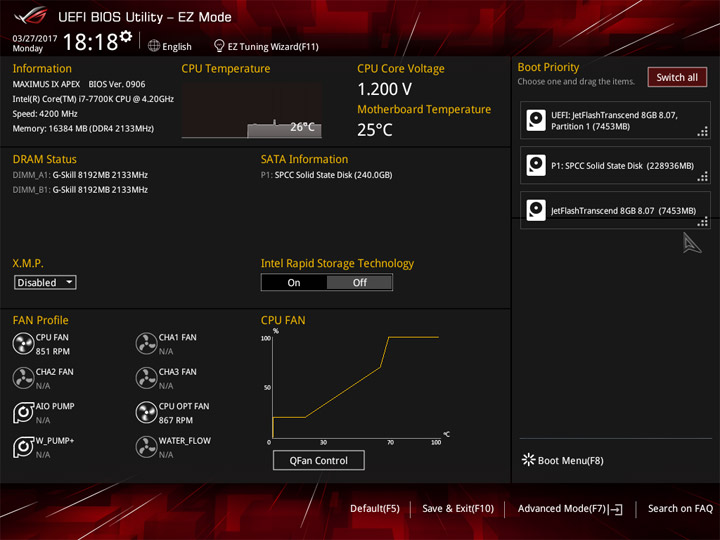This screenshot has height=540, width=720.
Task: Click the 18:18 clock display
Action: point(90,42)
